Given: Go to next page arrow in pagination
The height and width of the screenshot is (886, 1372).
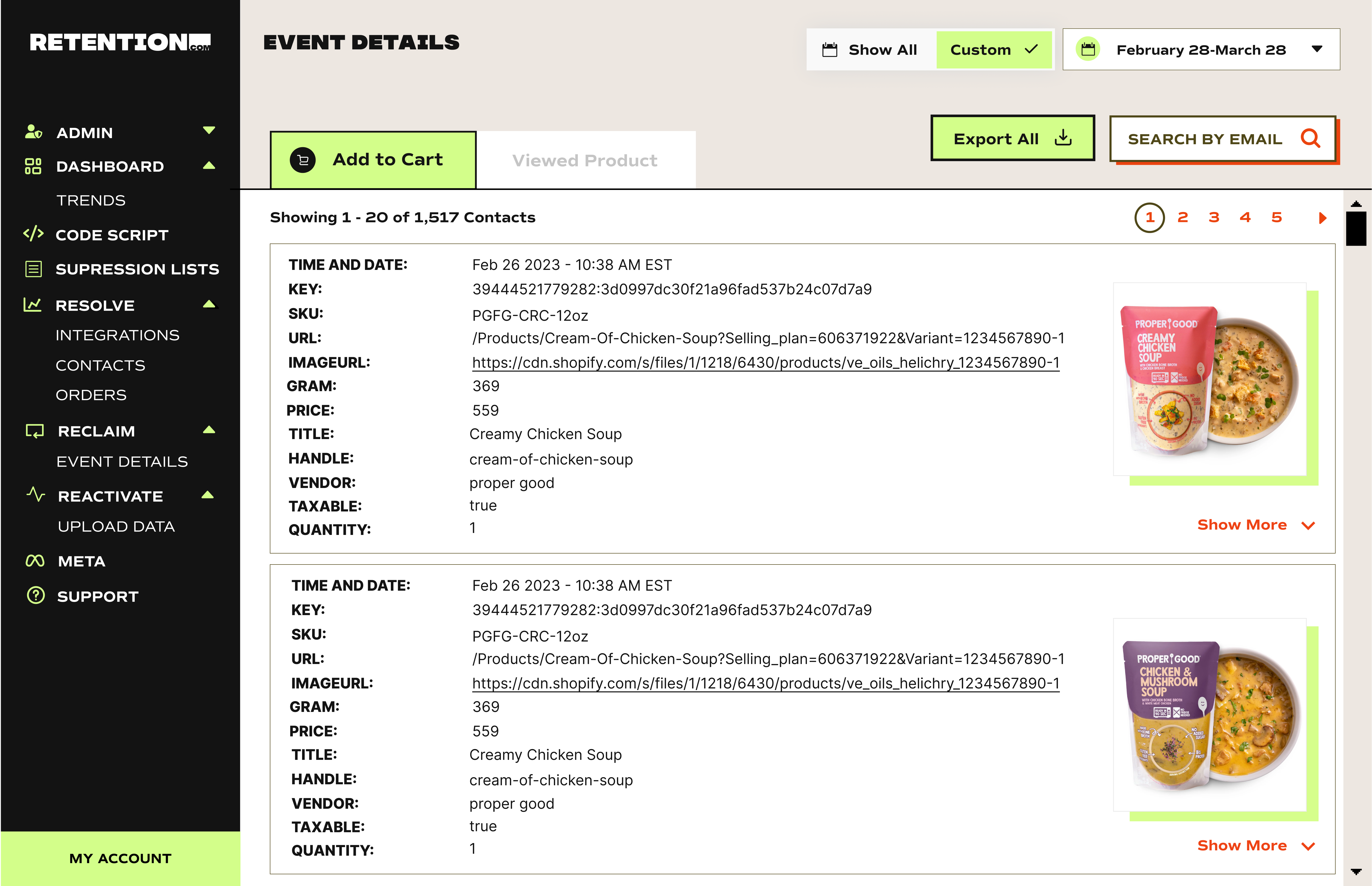Looking at the screenshot, I should (x=1323, y=218).
